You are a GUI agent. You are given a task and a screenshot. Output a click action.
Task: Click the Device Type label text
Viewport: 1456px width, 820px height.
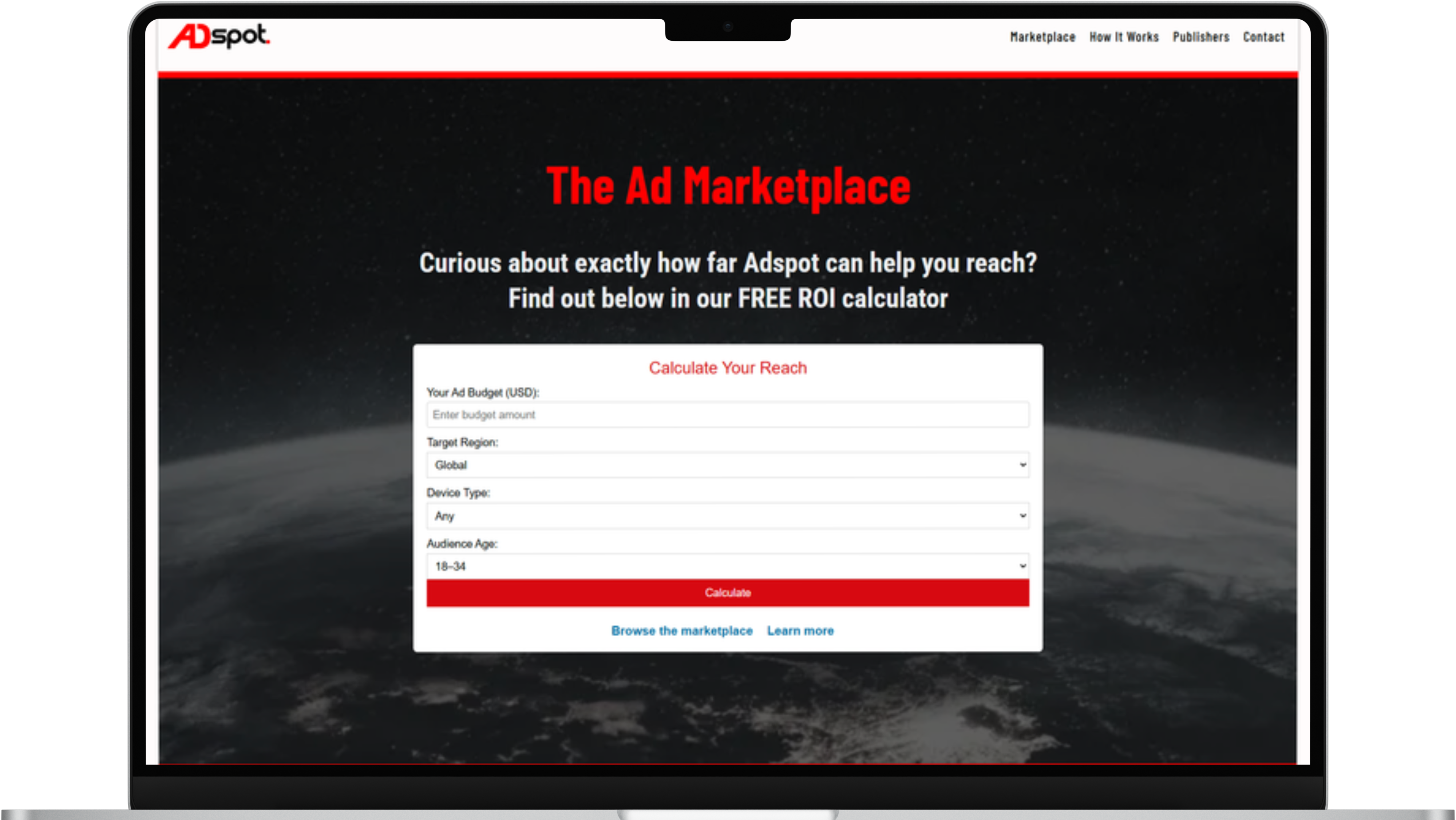(458, 493)
